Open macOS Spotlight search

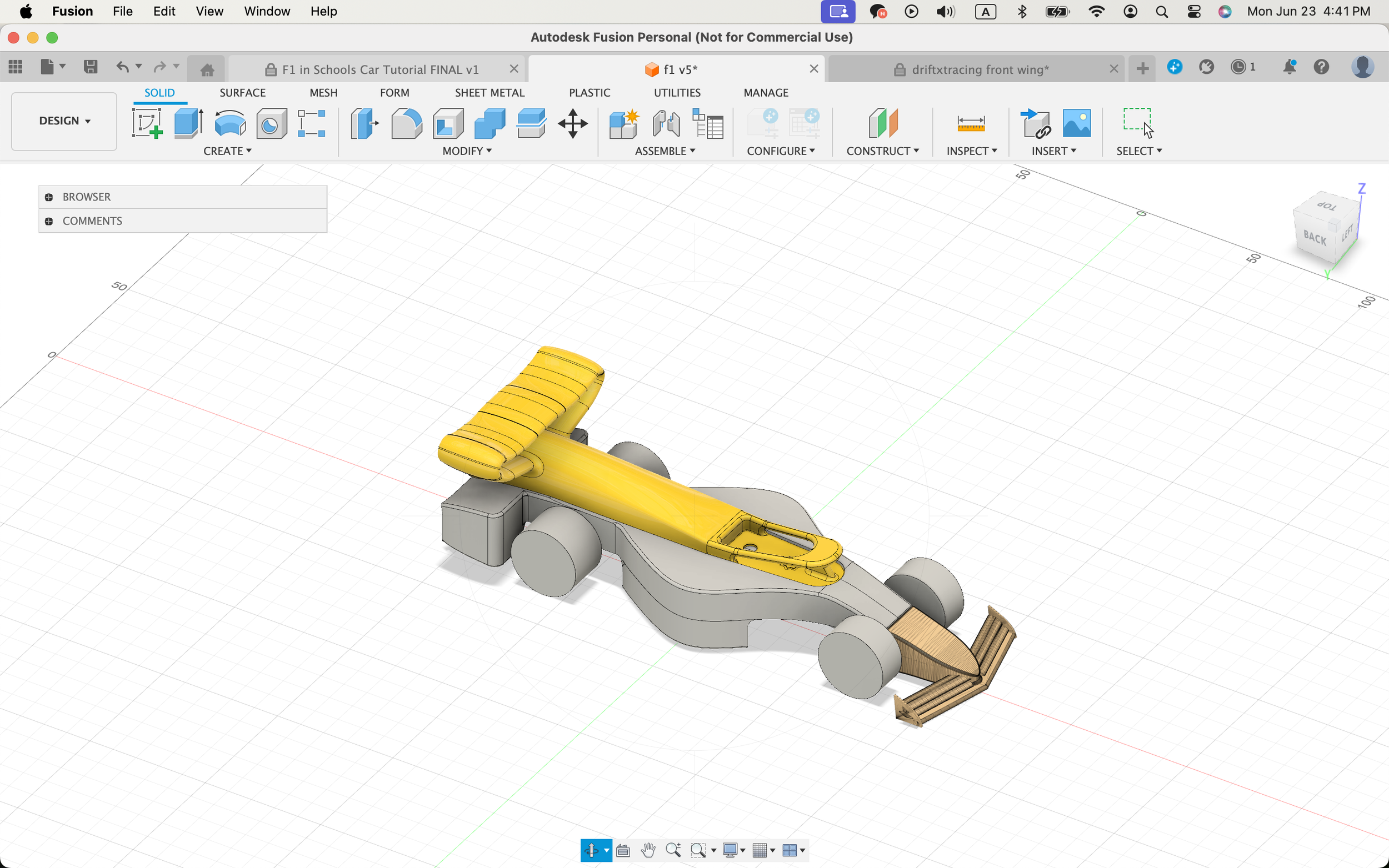click(1162, 12)
